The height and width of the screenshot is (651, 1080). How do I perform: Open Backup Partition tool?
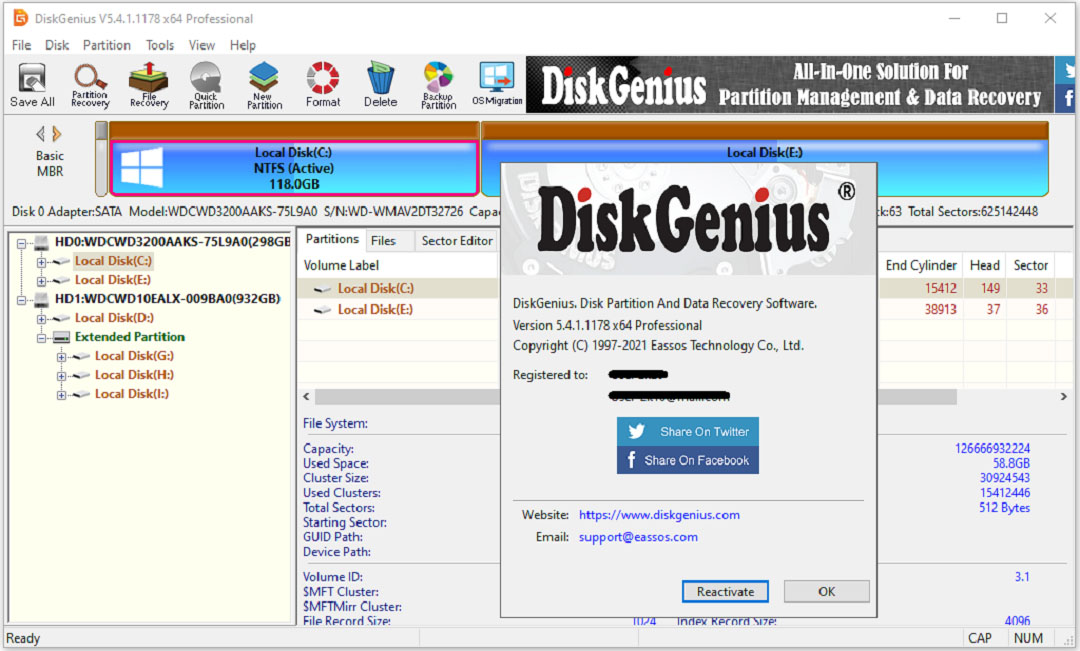(x=439, y=85)
